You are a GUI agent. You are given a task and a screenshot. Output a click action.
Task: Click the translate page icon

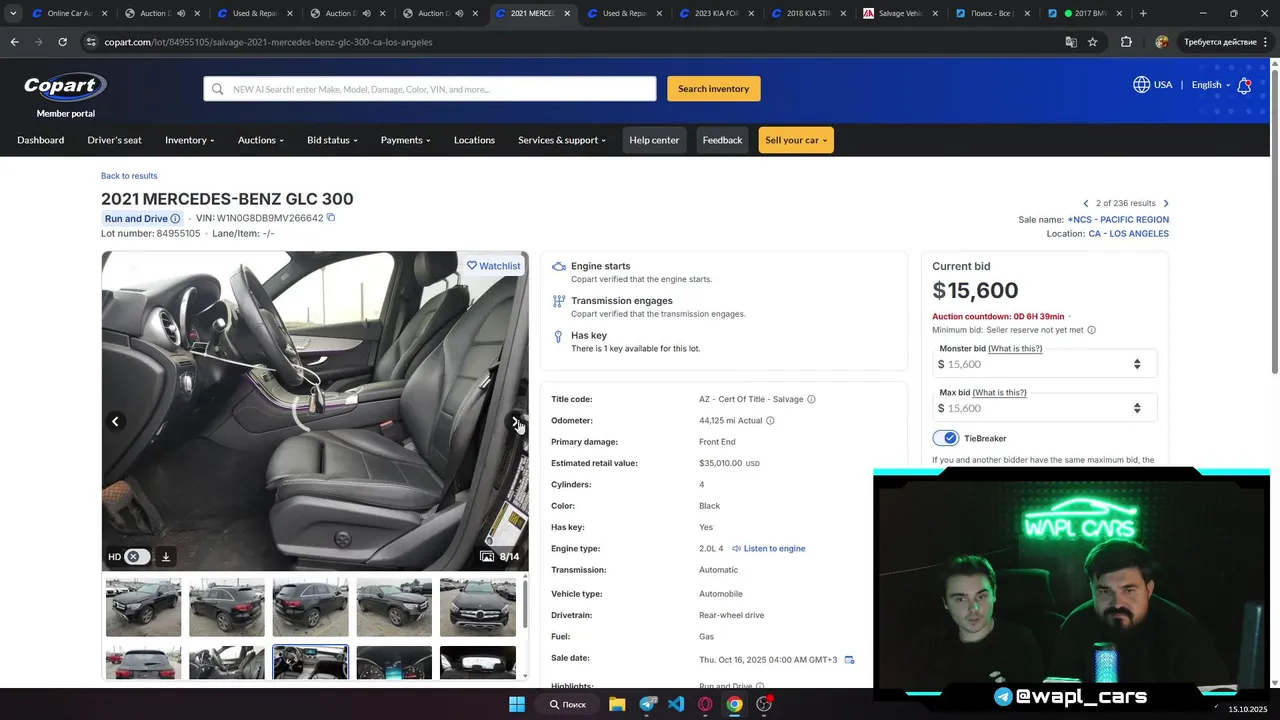[x=1071, y=42]
